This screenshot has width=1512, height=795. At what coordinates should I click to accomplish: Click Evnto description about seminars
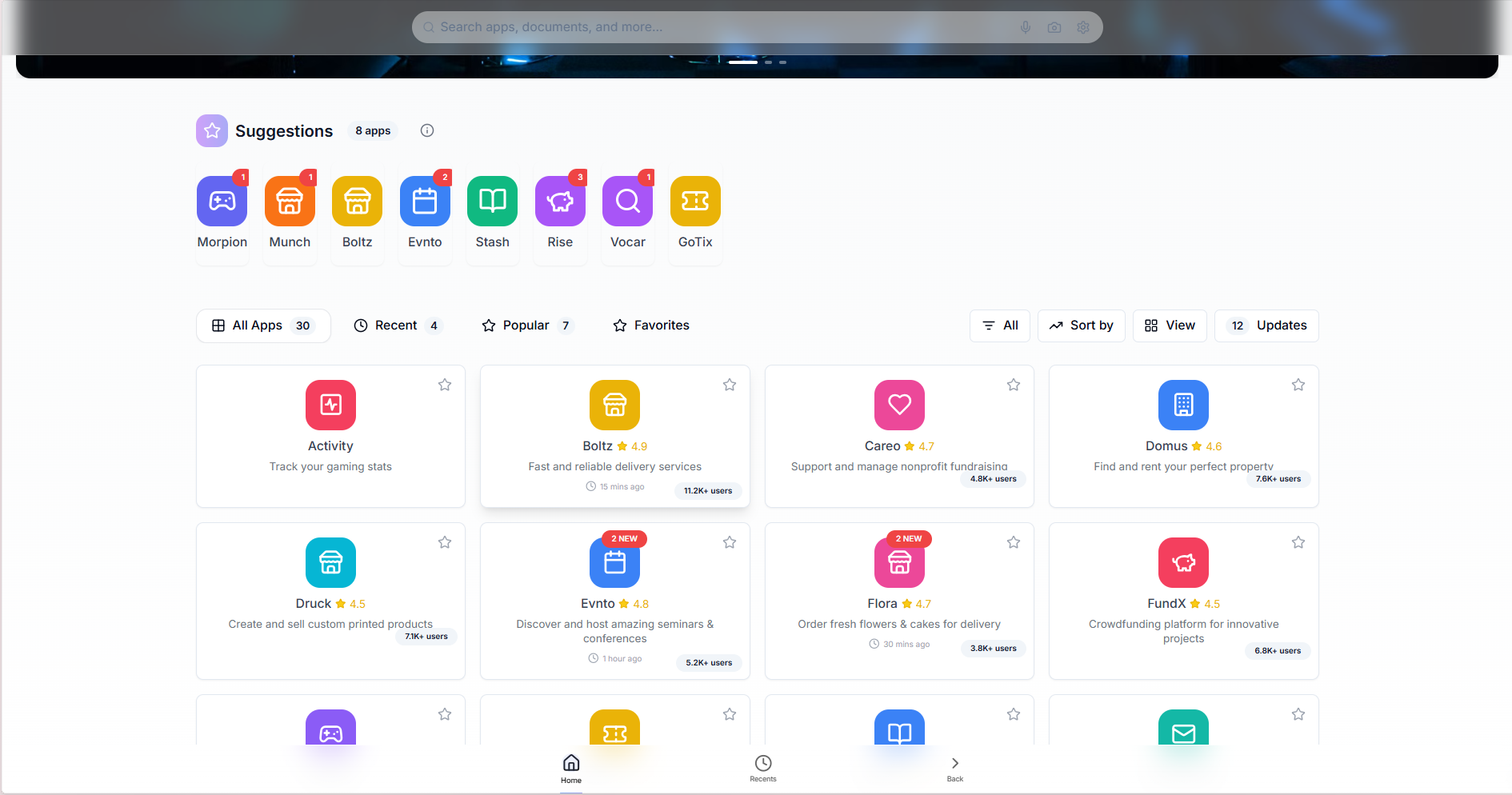click(614, 631)
